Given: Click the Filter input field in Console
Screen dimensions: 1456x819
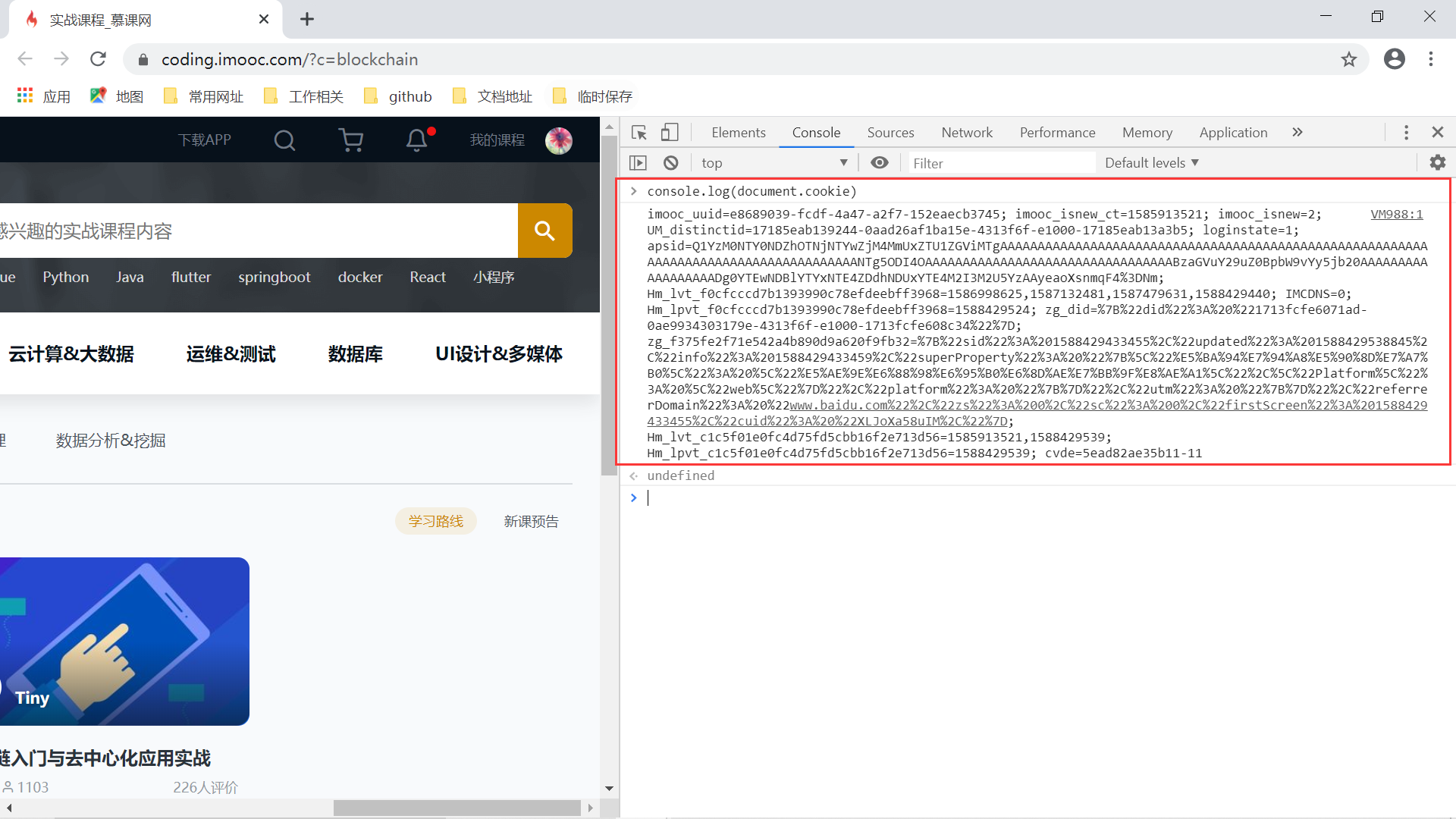Looking at the screenshot, I should (x=999, y=163).
